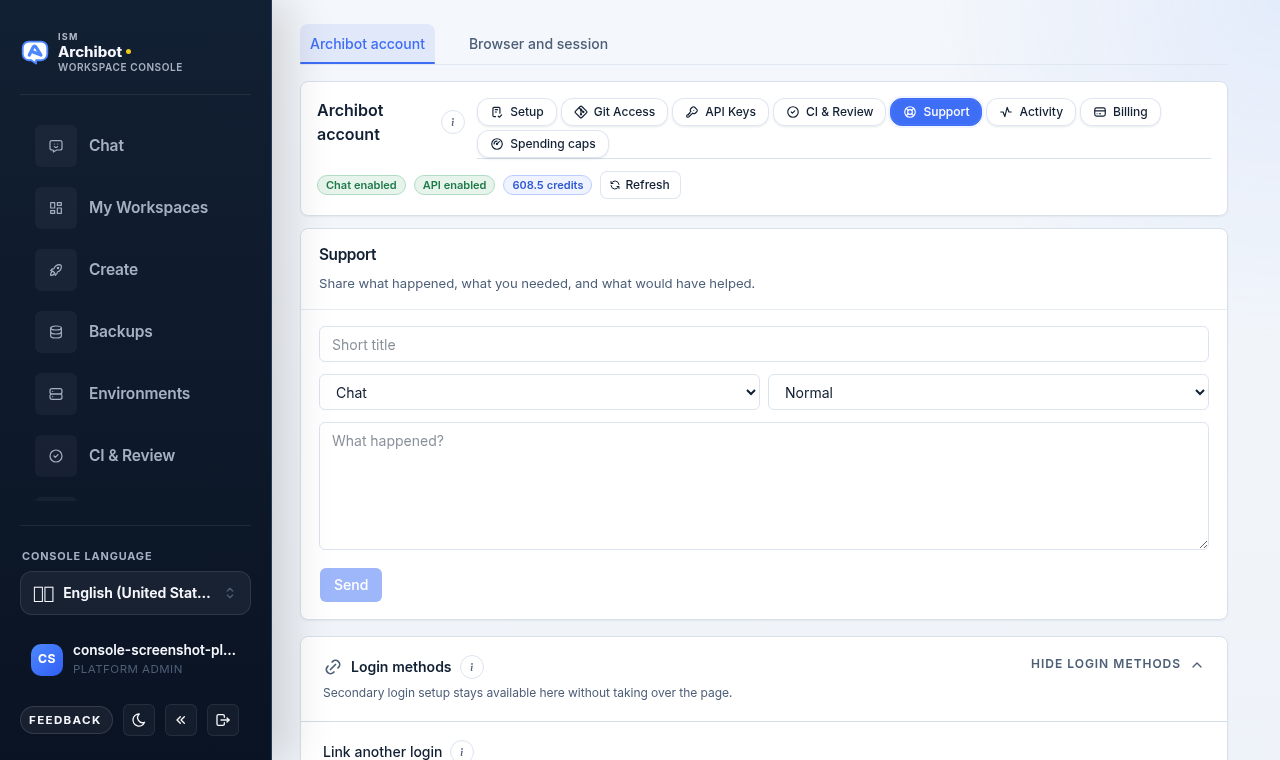Open the Activity section

1031,112
